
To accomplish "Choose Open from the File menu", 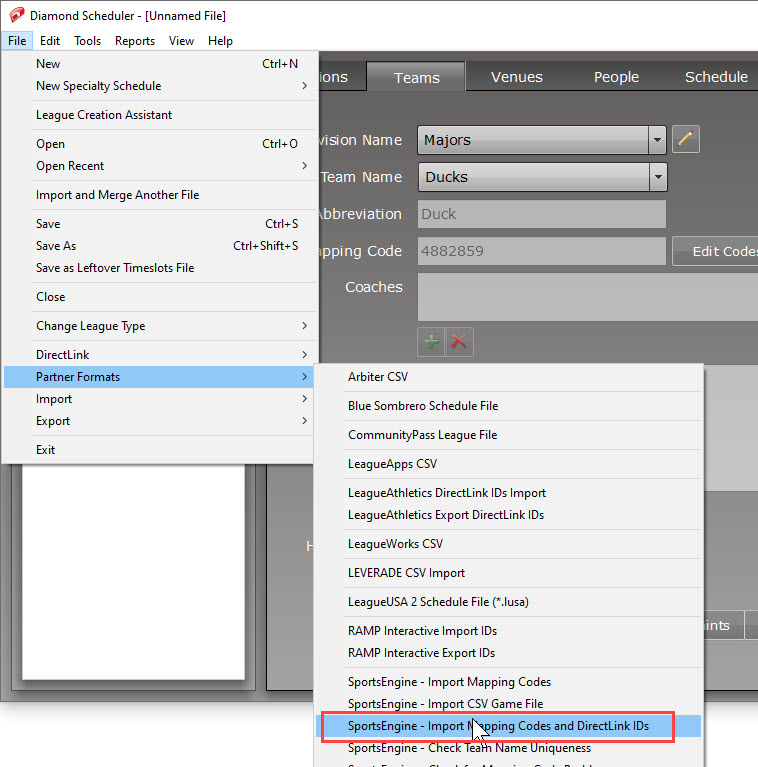I will (x=160, y=144).
